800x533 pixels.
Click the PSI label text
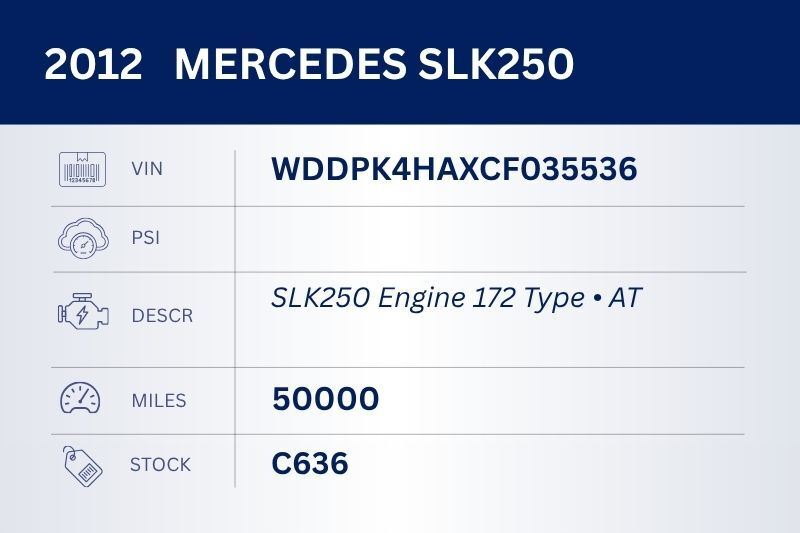pyautogui.click(x=145, y=239)
